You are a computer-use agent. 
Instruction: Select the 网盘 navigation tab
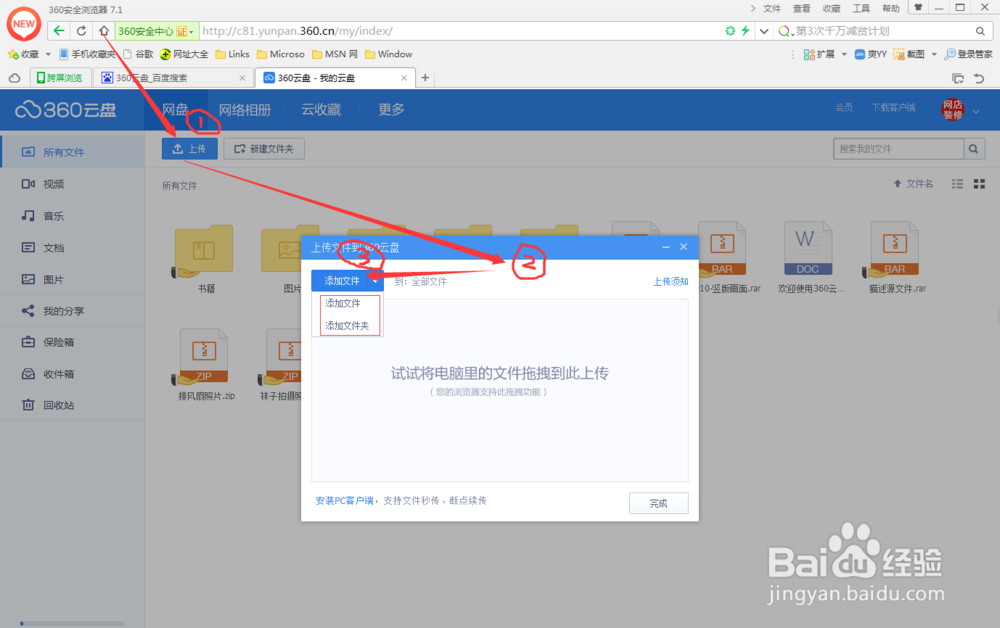pos(175,110)
